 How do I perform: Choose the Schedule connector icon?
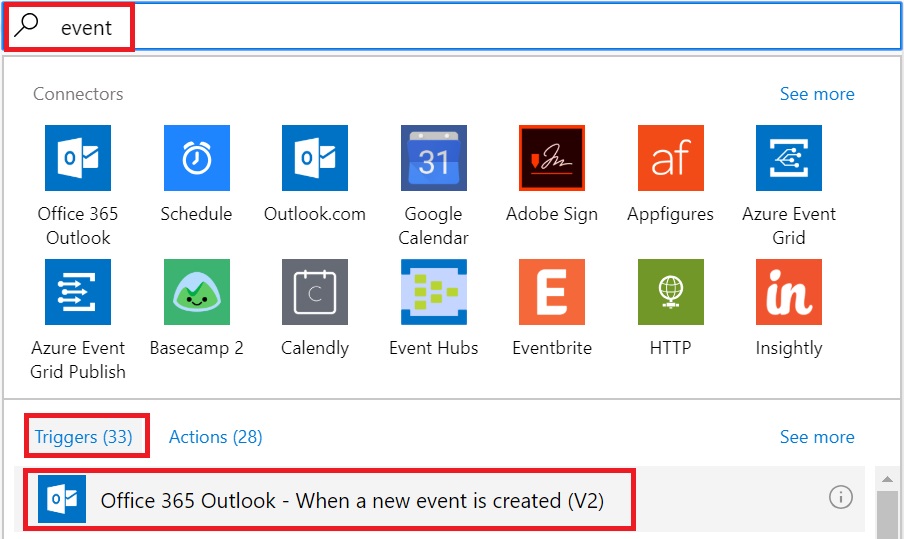pyautogui.click(x=197, y=158)
